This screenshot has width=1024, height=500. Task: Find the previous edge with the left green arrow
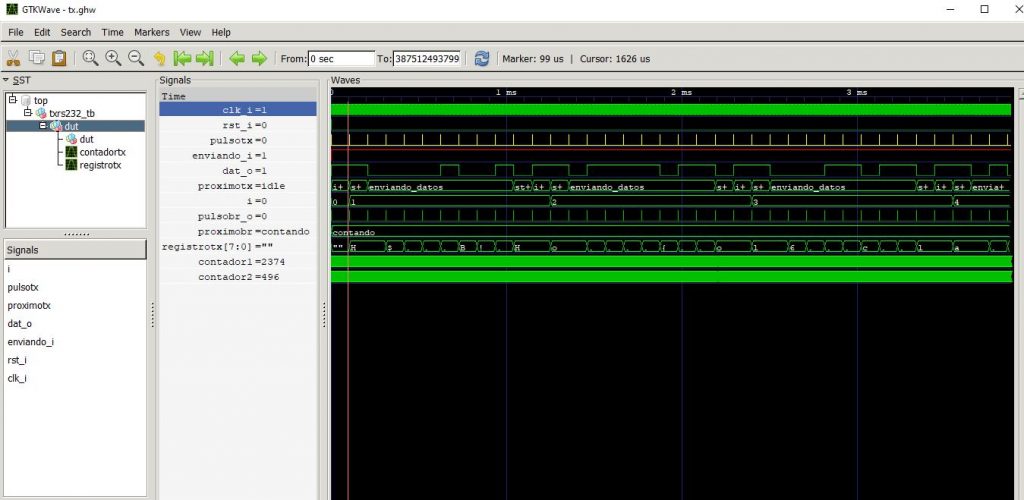[x=237, y=59]
